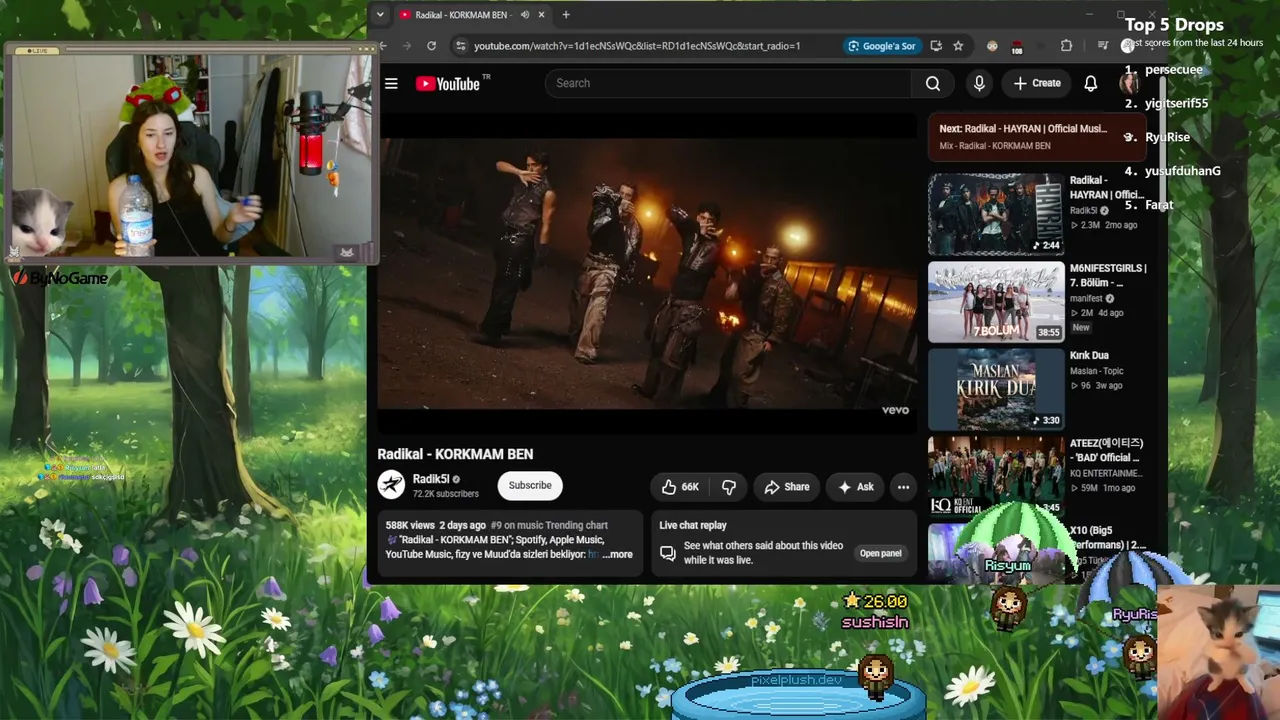Open the Radik5l channel name link
The width and height of the screenshot is (1280, 720).
(x=431, y=479)
